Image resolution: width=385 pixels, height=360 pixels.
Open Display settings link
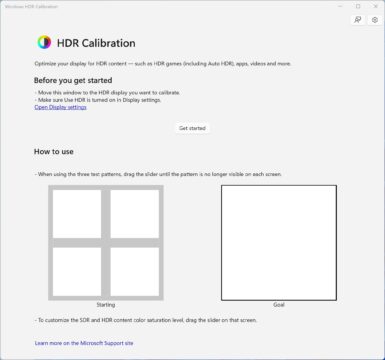pyautogui.click(x=60, y=107)
